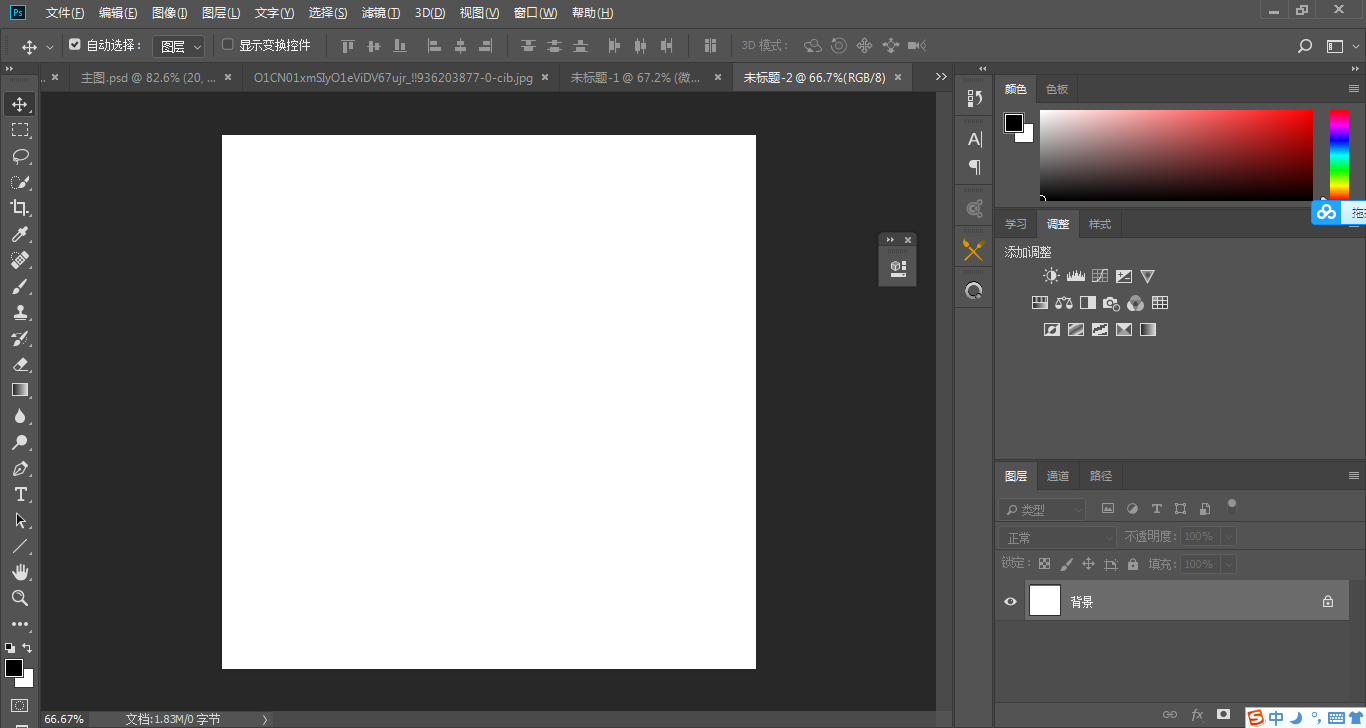Click the foreground color swatch in toolbar
Image resolution: width=1366 pixels, height=728 pixels.
coord(14,668)
